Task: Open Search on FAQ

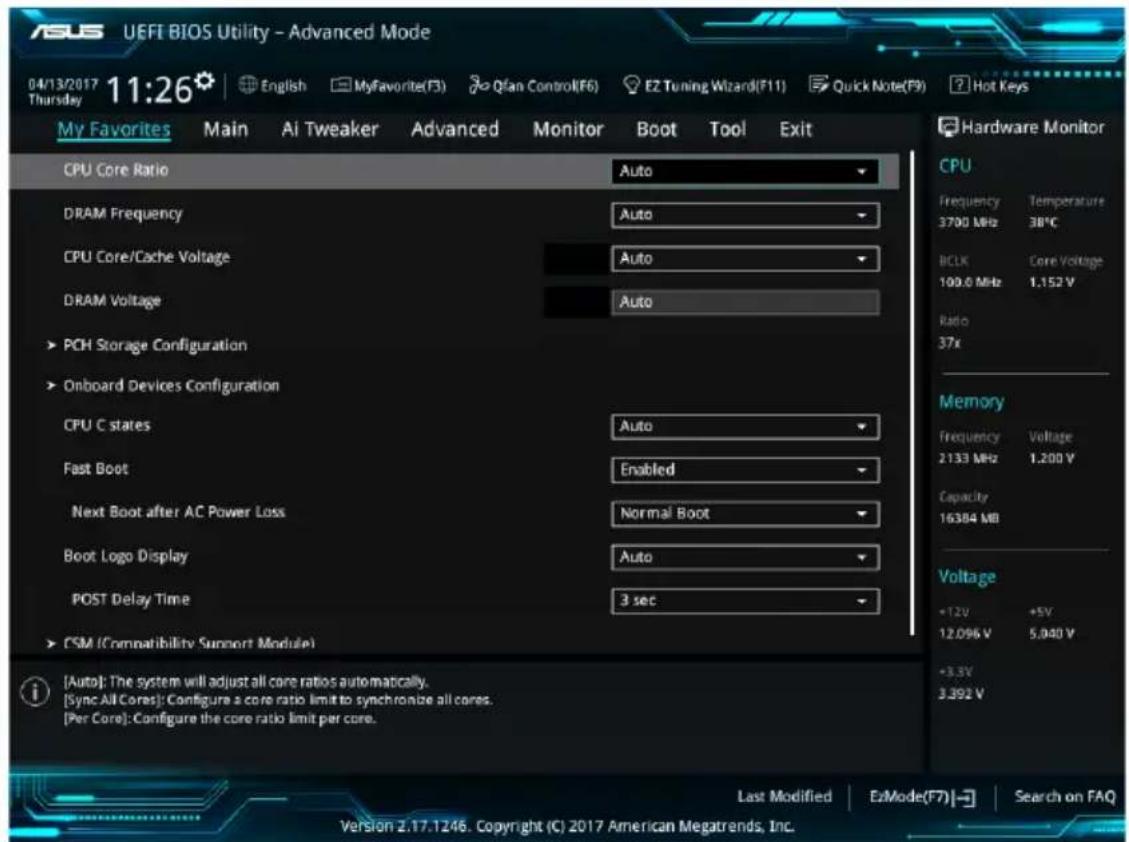Action: [x=1064, y=797]
